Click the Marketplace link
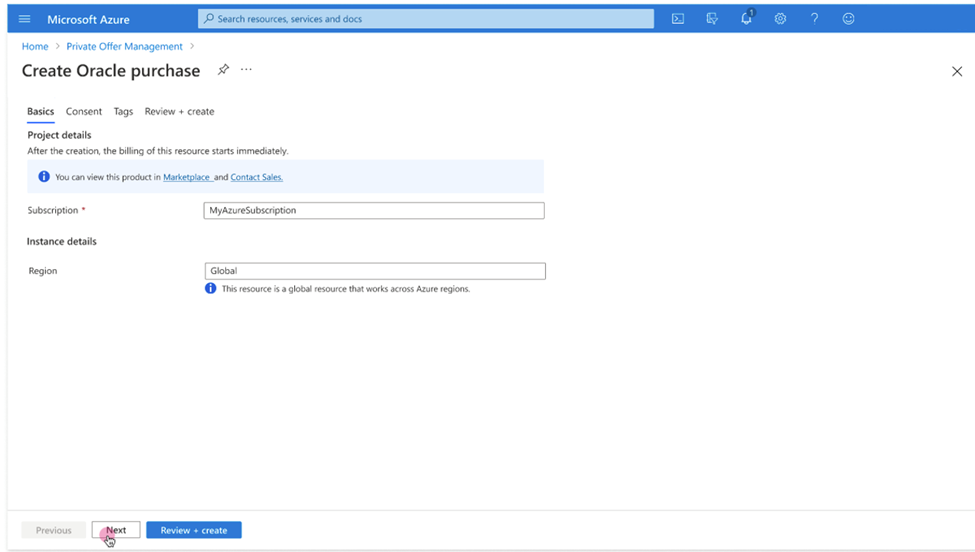 coord(186,177)
